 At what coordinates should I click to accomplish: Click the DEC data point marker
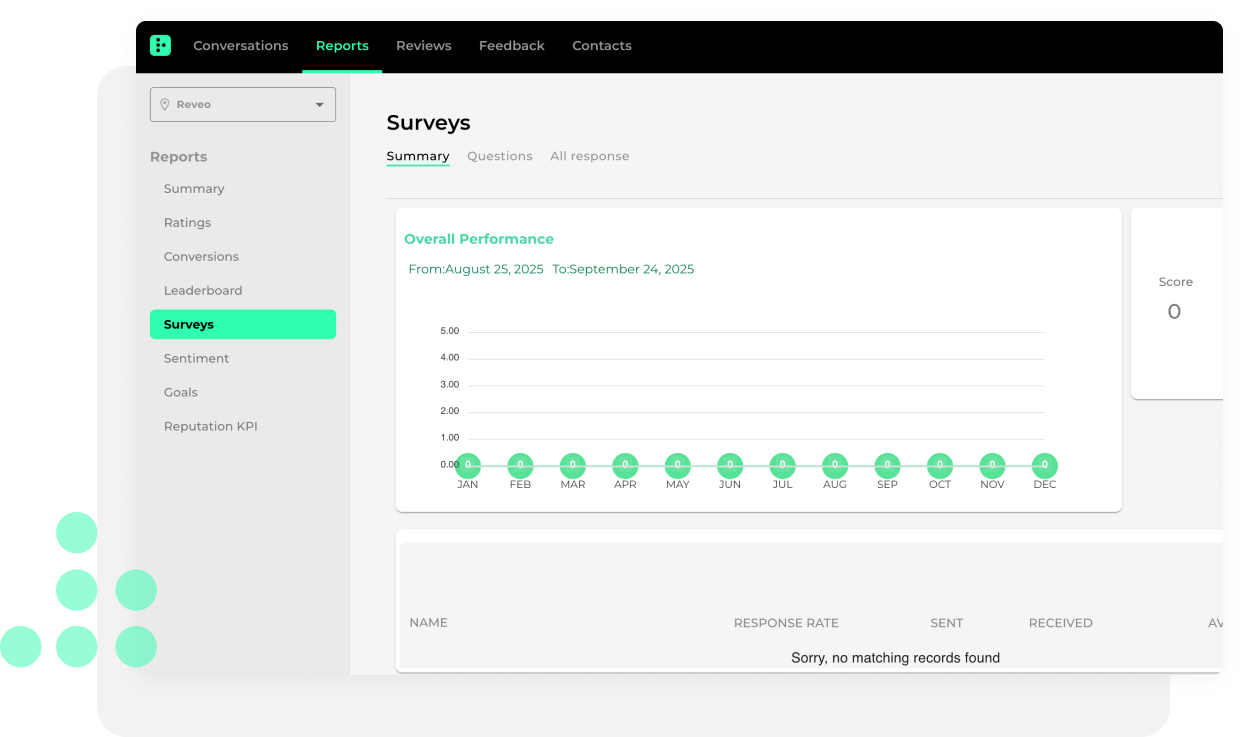[x=1044, y=465]
